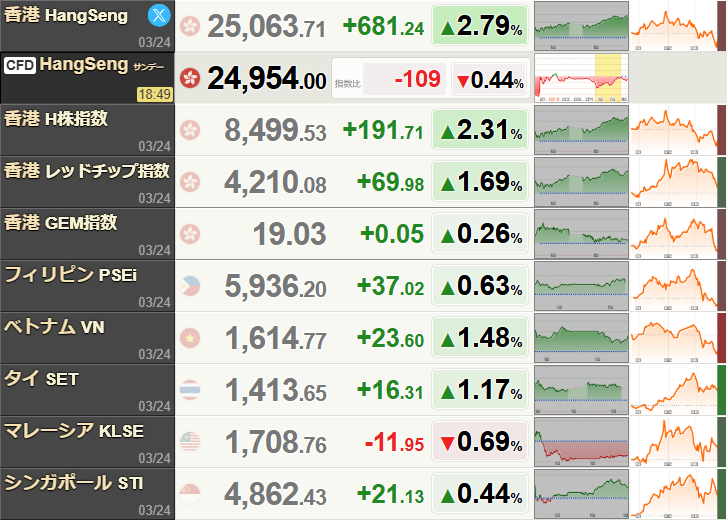Click the price 8,499.53
This screenshot has width=727, height=520.
[x=275, y=130]
